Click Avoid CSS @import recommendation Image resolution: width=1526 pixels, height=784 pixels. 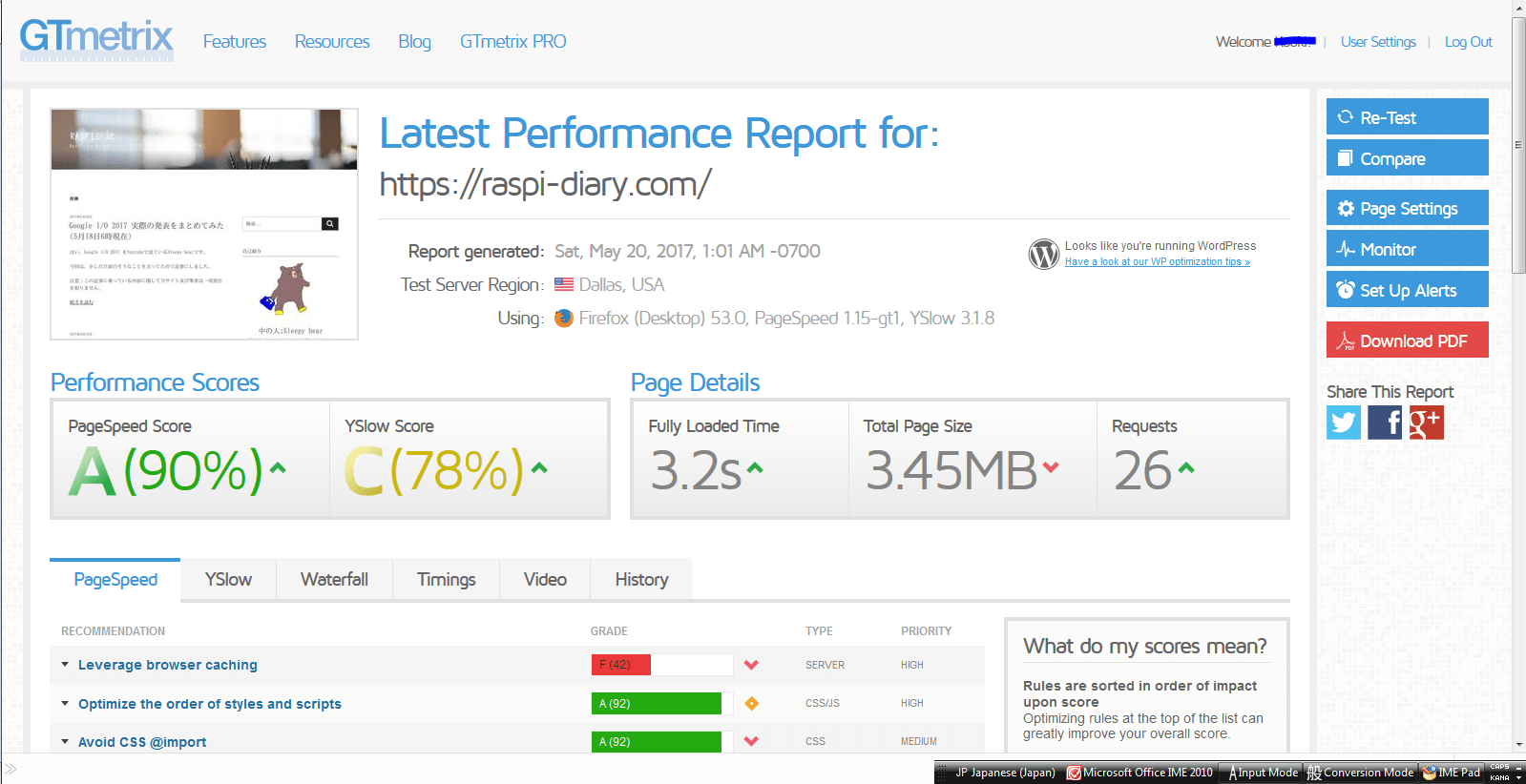point(142,742)
